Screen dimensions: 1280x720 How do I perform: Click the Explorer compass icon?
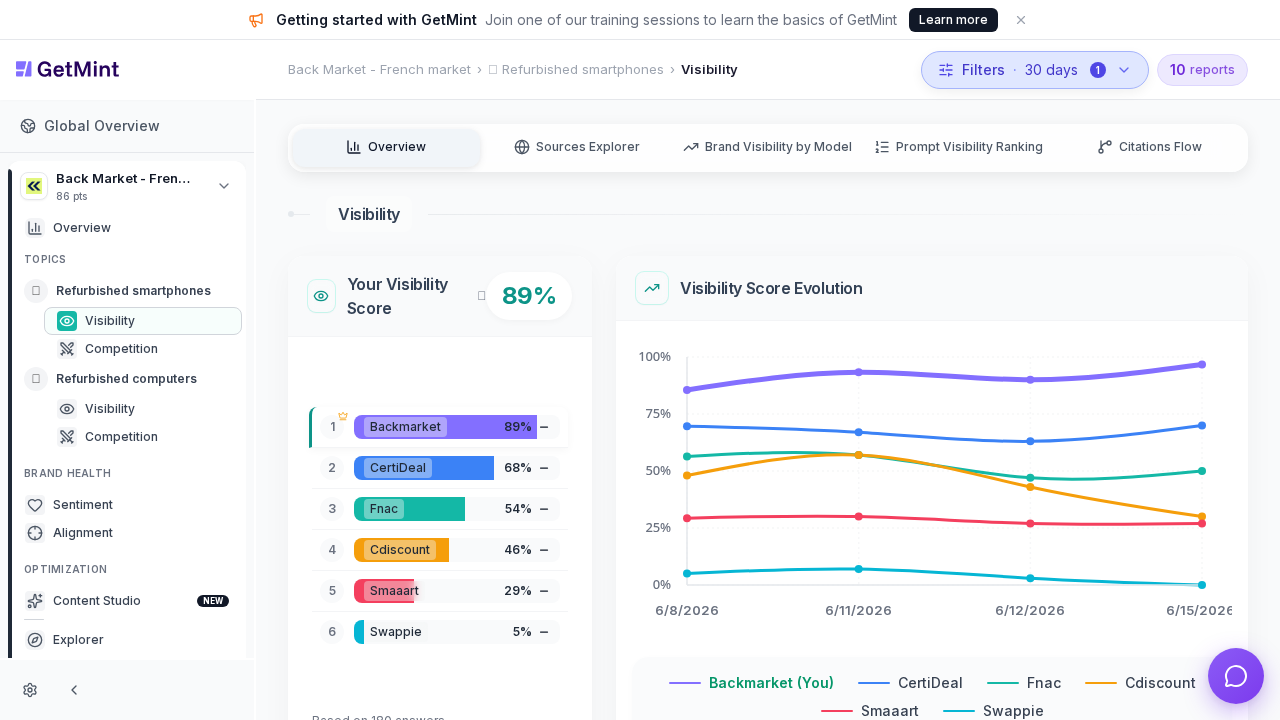tap(35, 640)
